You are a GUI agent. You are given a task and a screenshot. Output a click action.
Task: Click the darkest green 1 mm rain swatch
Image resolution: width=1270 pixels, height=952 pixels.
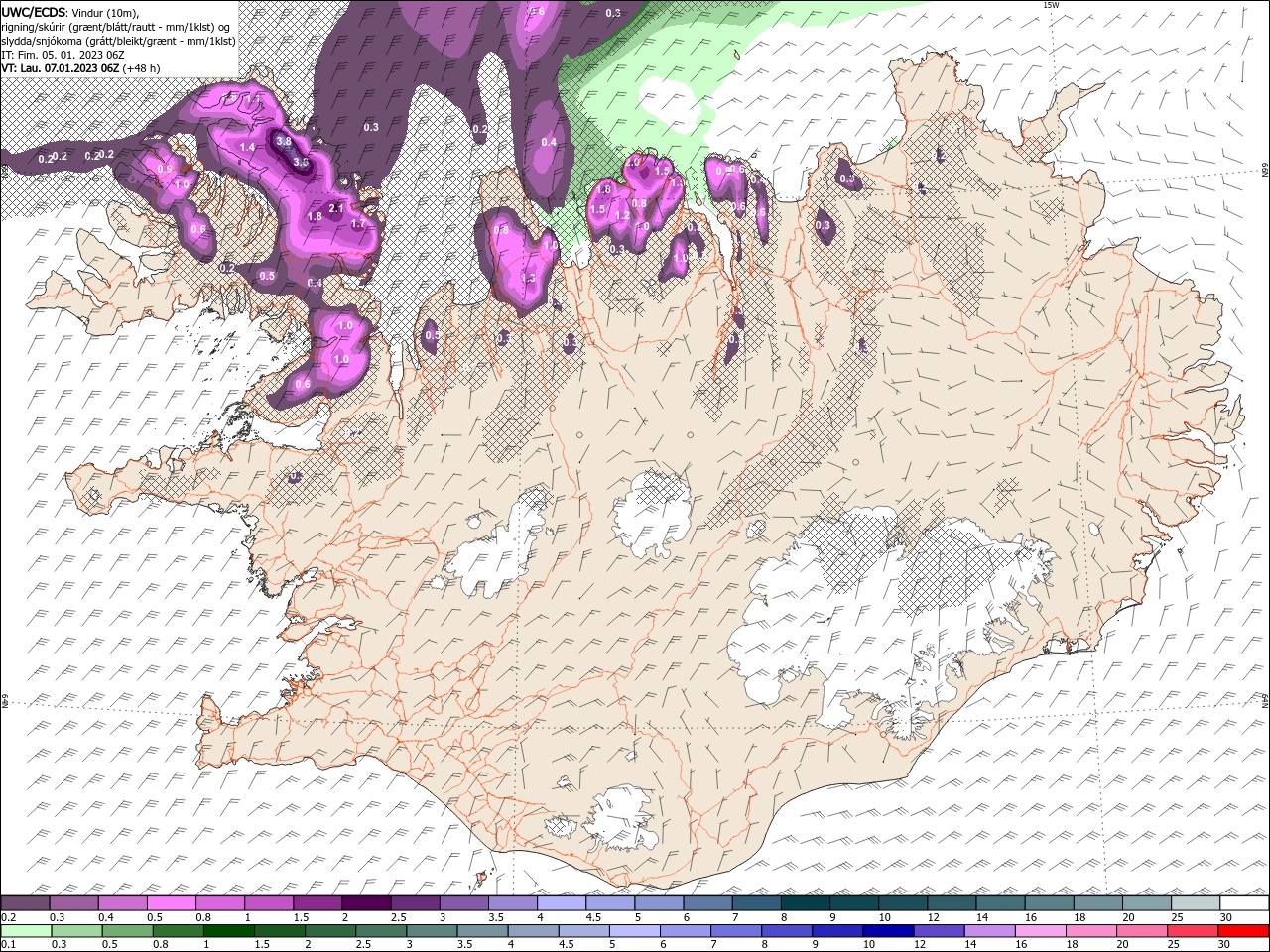coord(228,931)
